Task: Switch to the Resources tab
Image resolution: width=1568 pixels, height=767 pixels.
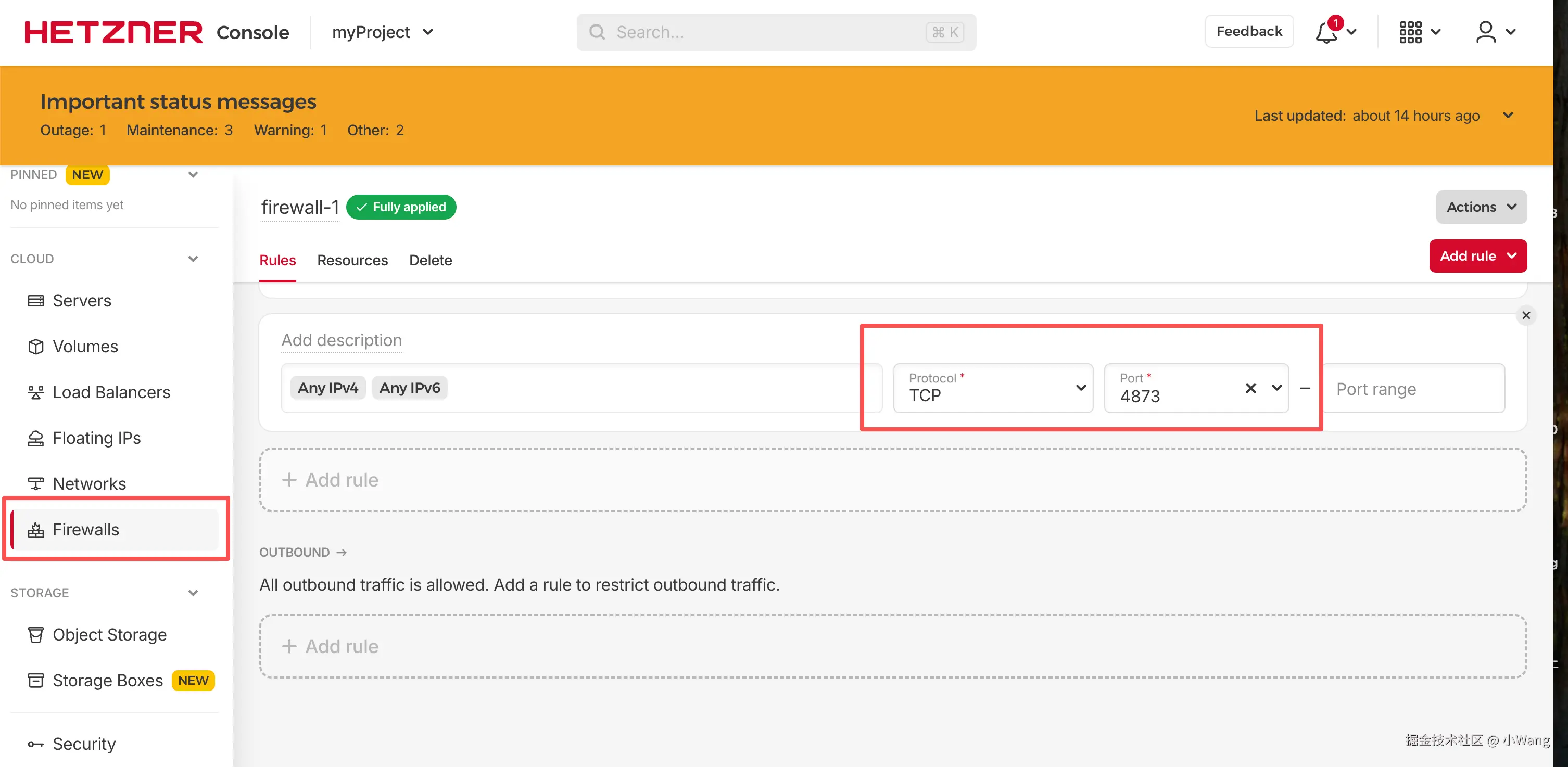Action: point(352,260)
